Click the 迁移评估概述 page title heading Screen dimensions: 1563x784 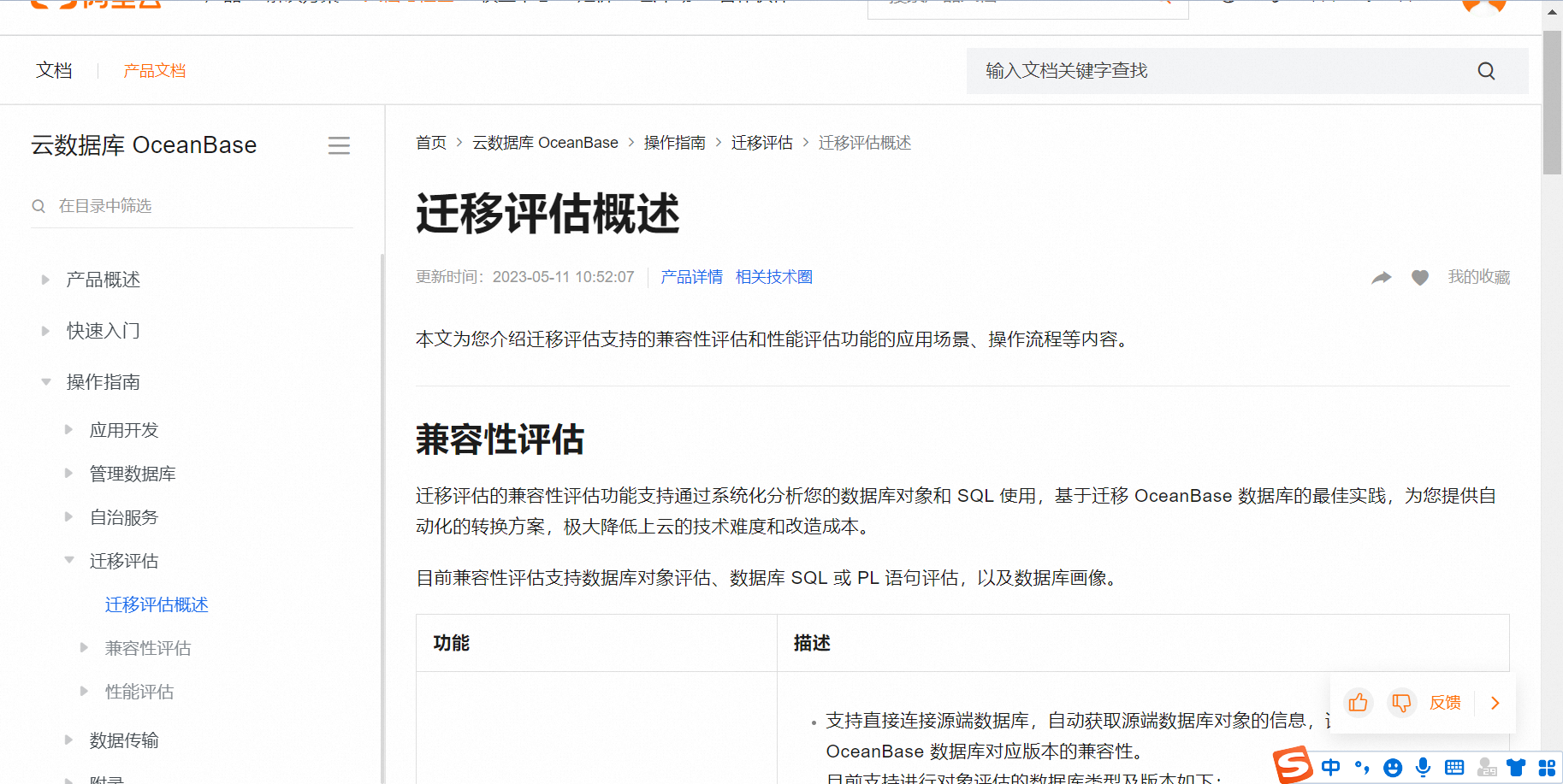pos(548,214)
